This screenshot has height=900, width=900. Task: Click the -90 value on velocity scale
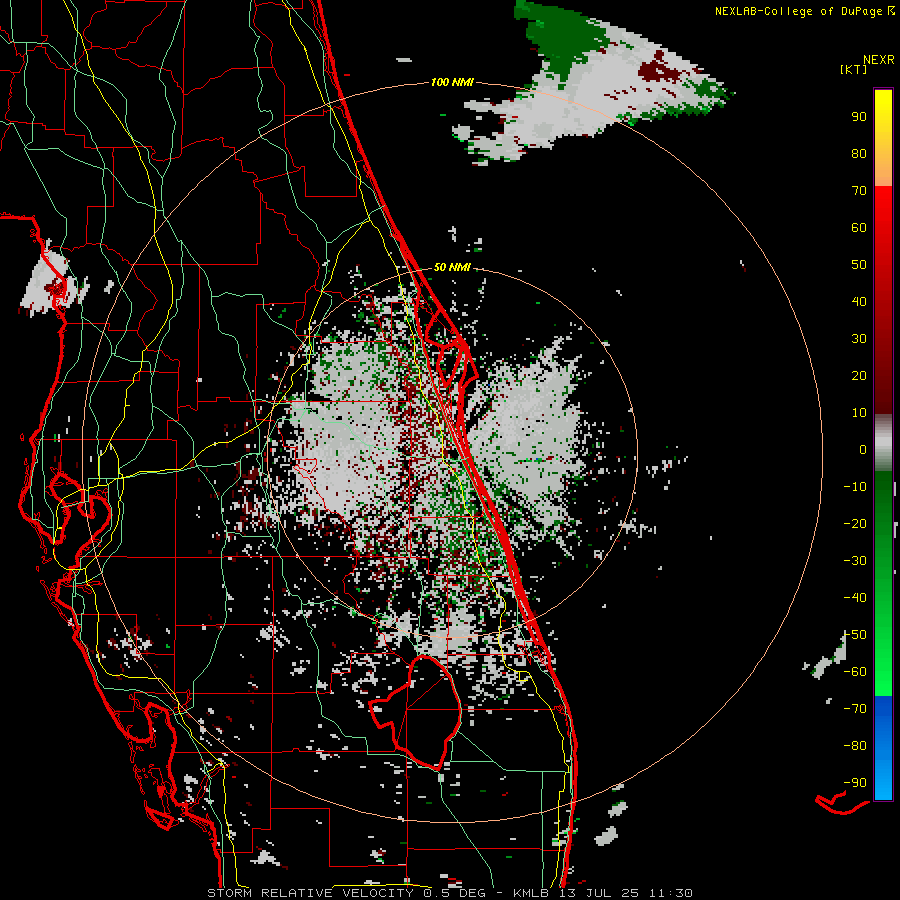(x=855, y=783)
